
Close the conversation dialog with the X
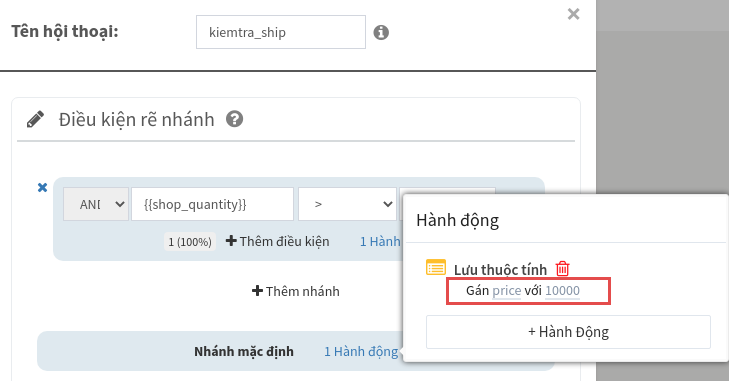[x=573, y=14]
